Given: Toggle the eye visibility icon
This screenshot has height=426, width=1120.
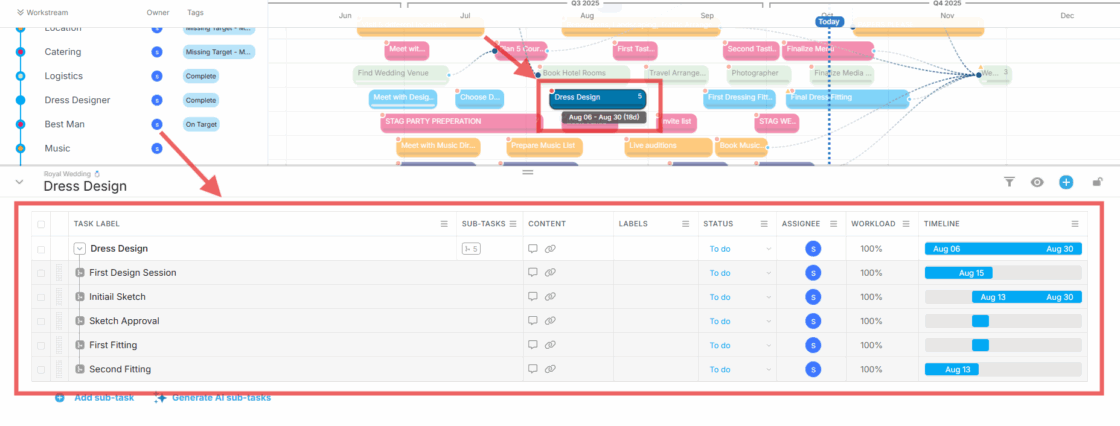Looking at the screenshot, I should (1037, 182).
